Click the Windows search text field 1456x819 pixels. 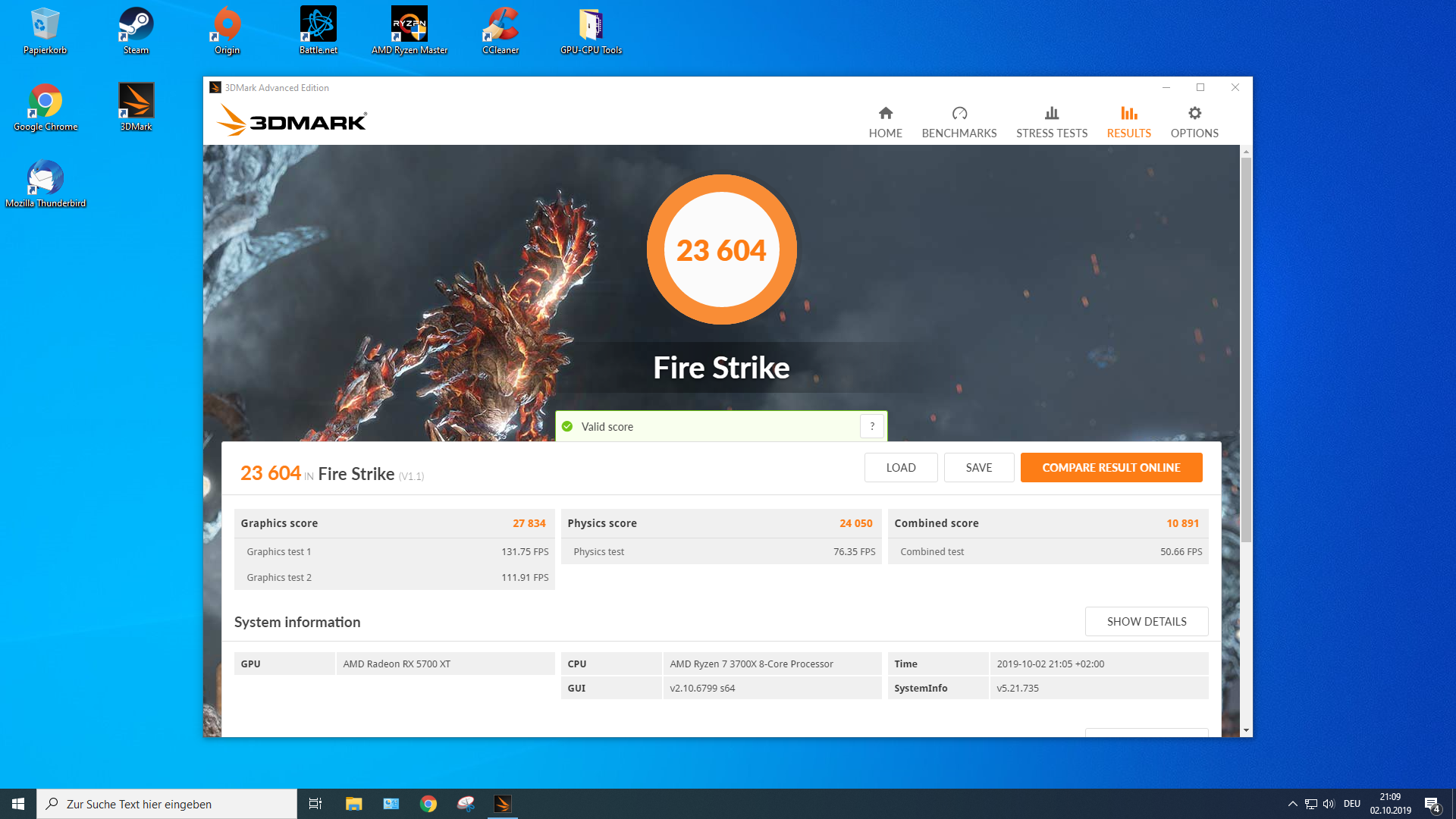point(167,804)
